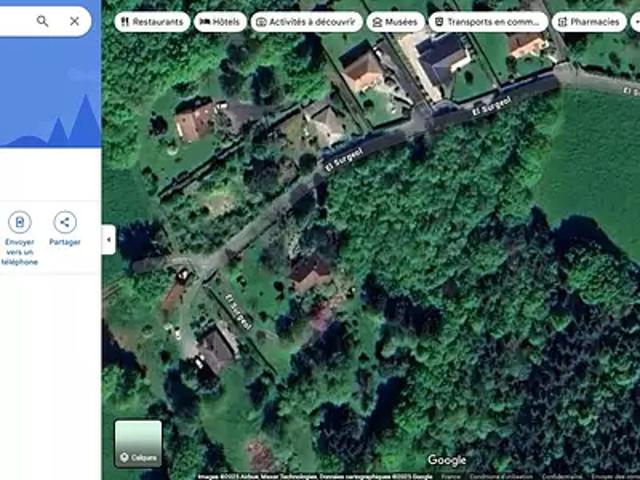Click the Partager share icon
640x480 pixels.
pyautogui.click(x=65, y=222)
